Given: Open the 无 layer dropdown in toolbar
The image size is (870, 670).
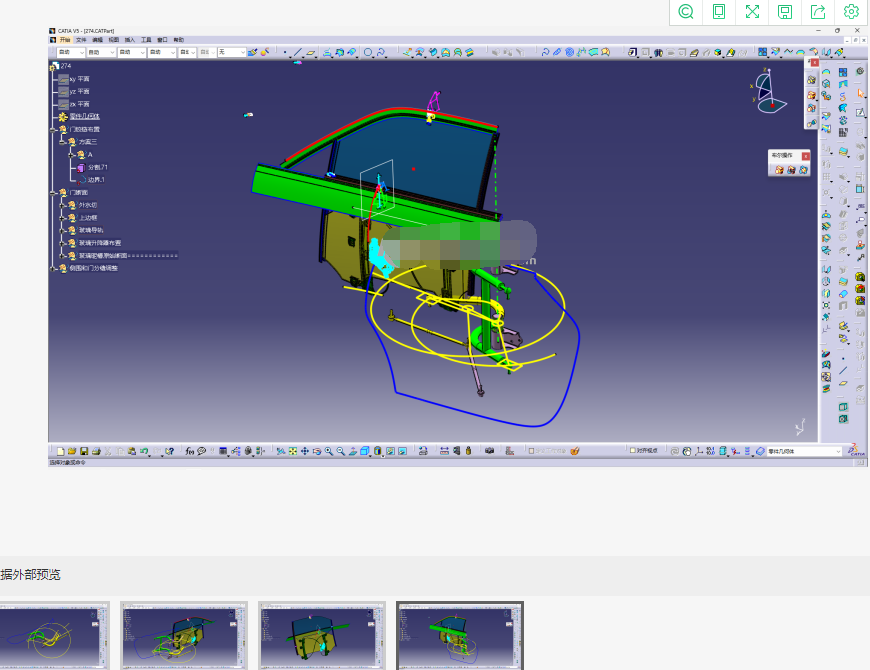Looking at the screenshot, I should [231, 52].
